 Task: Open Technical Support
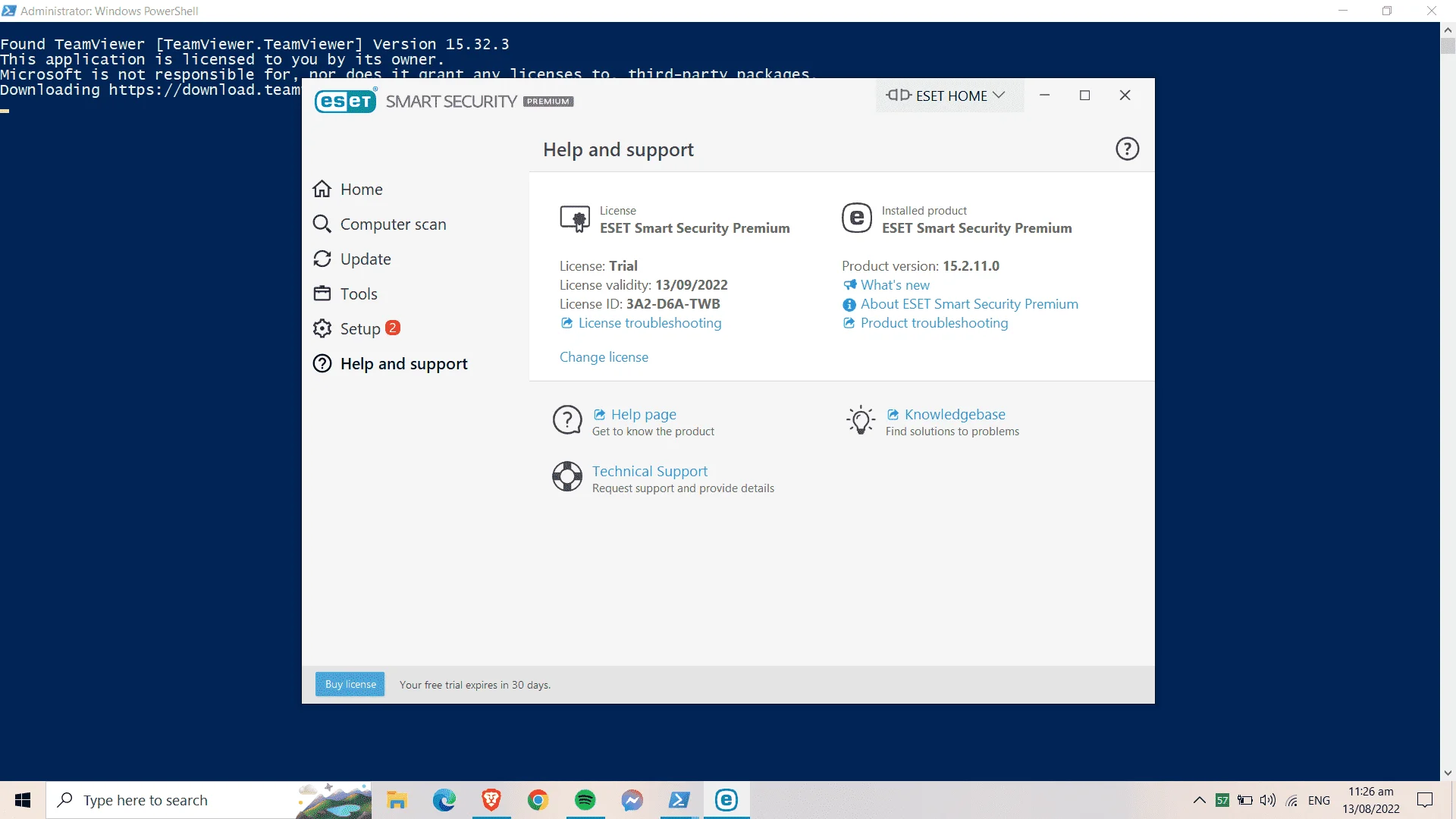coord(650,471)
